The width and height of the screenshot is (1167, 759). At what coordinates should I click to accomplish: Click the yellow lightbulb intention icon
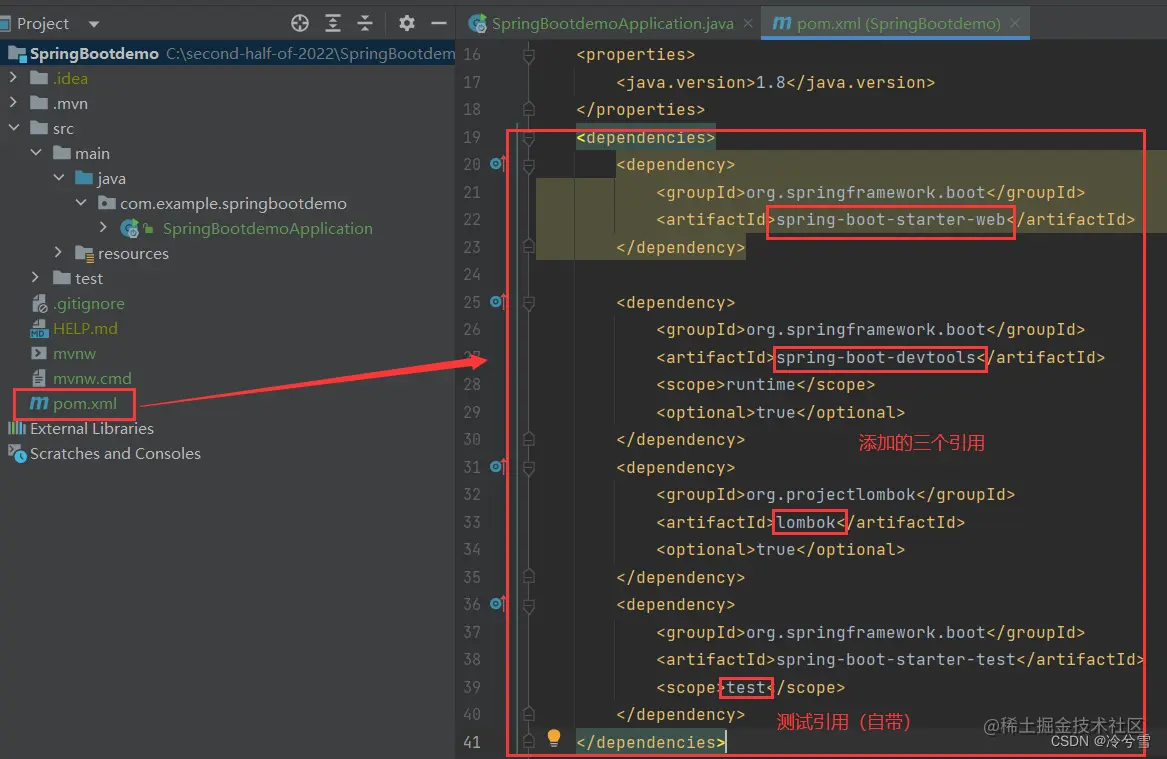pos(554,737)
